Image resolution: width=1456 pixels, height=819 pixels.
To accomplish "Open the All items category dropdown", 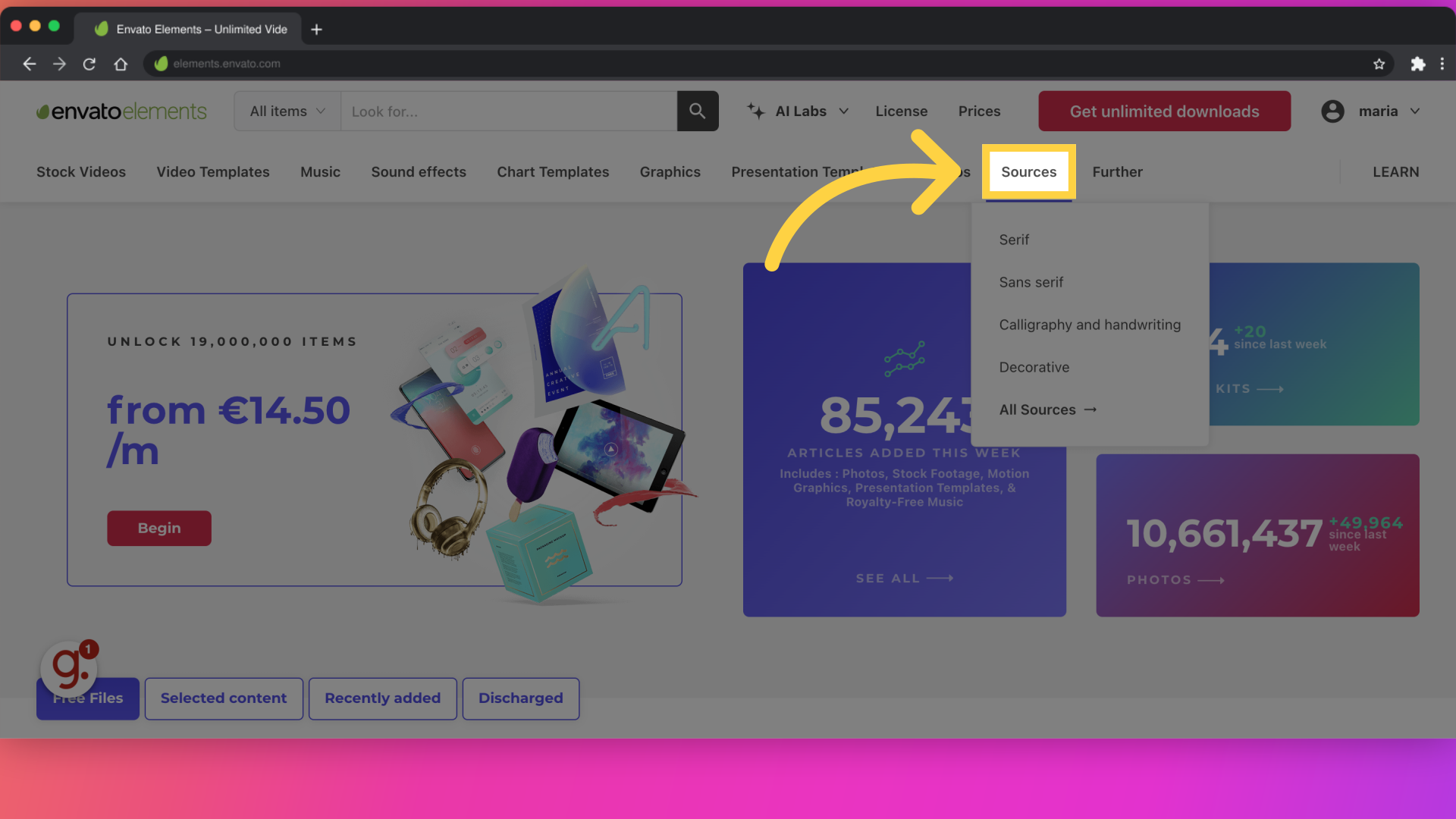I will coord(287,111).
